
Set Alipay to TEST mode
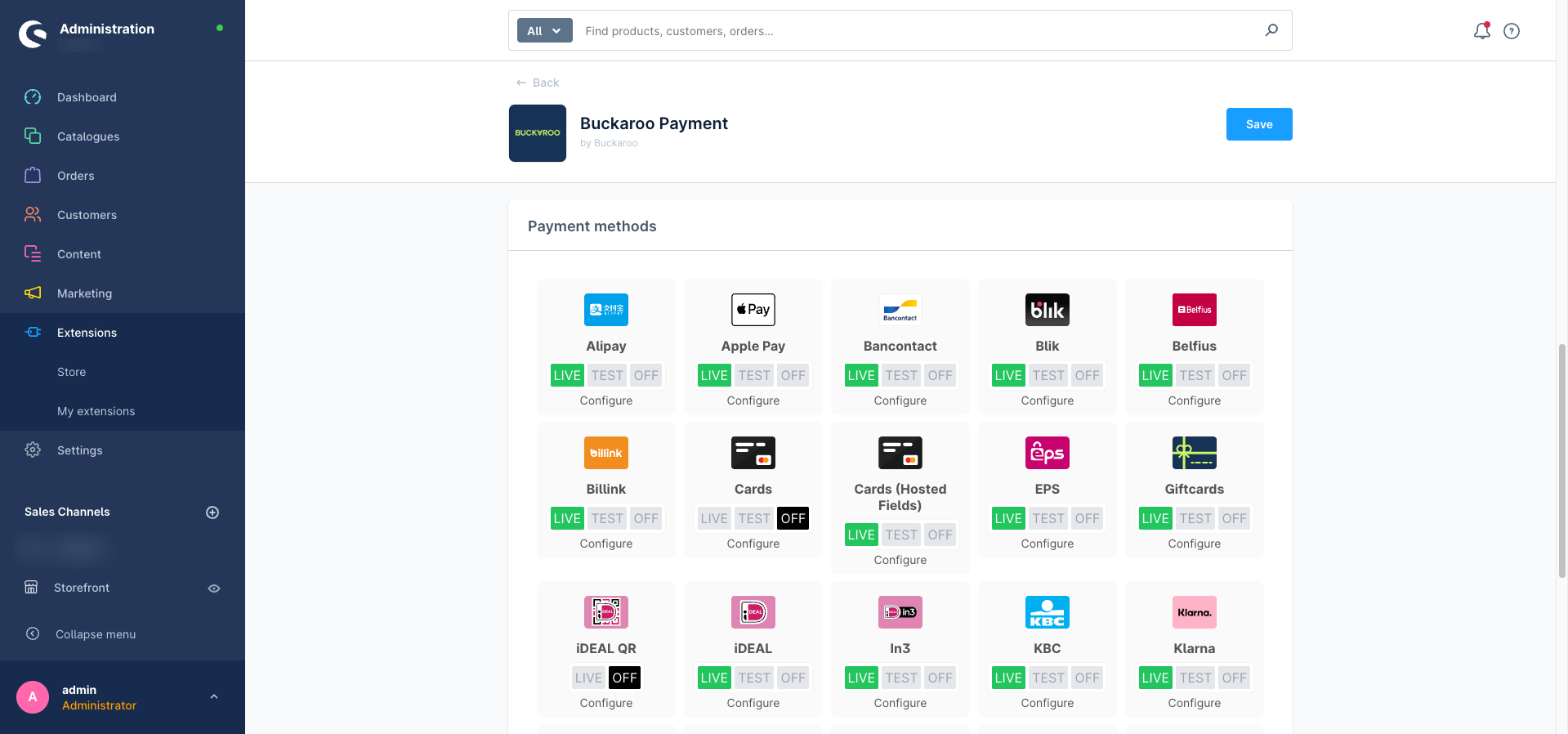pyautogui.click(x=607, y=375)
